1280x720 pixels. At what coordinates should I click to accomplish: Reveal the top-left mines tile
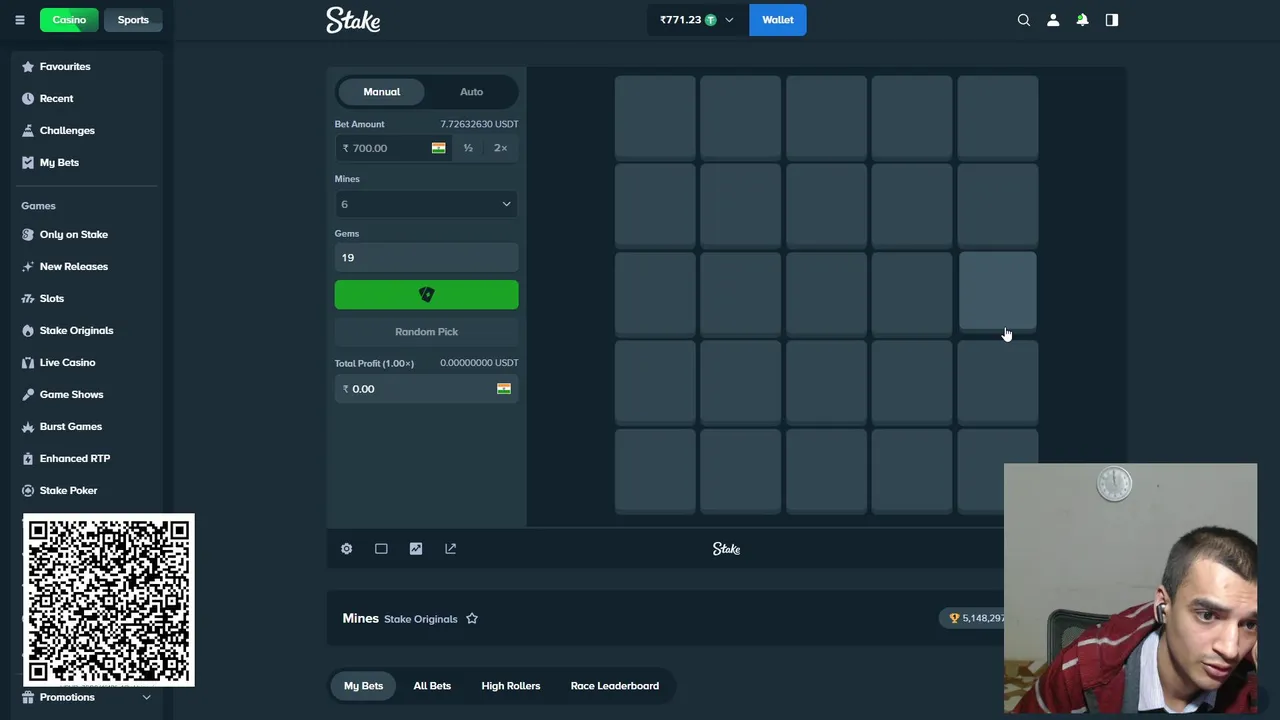(x=655, y=117)
